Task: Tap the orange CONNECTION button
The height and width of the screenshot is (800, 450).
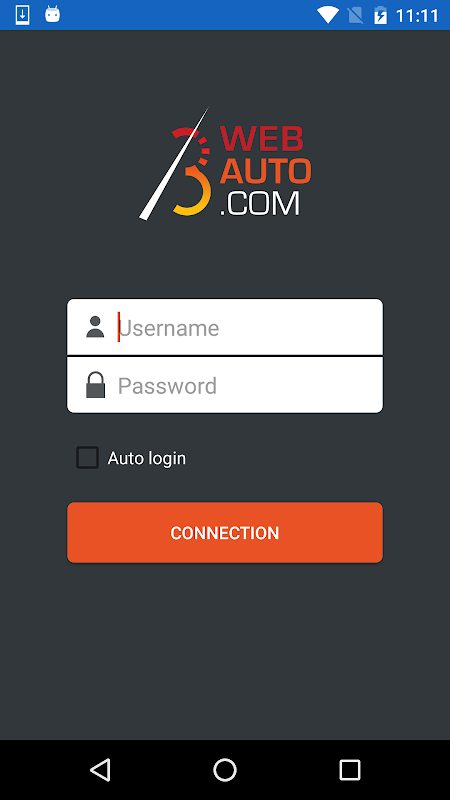Action: pos(225,533)
